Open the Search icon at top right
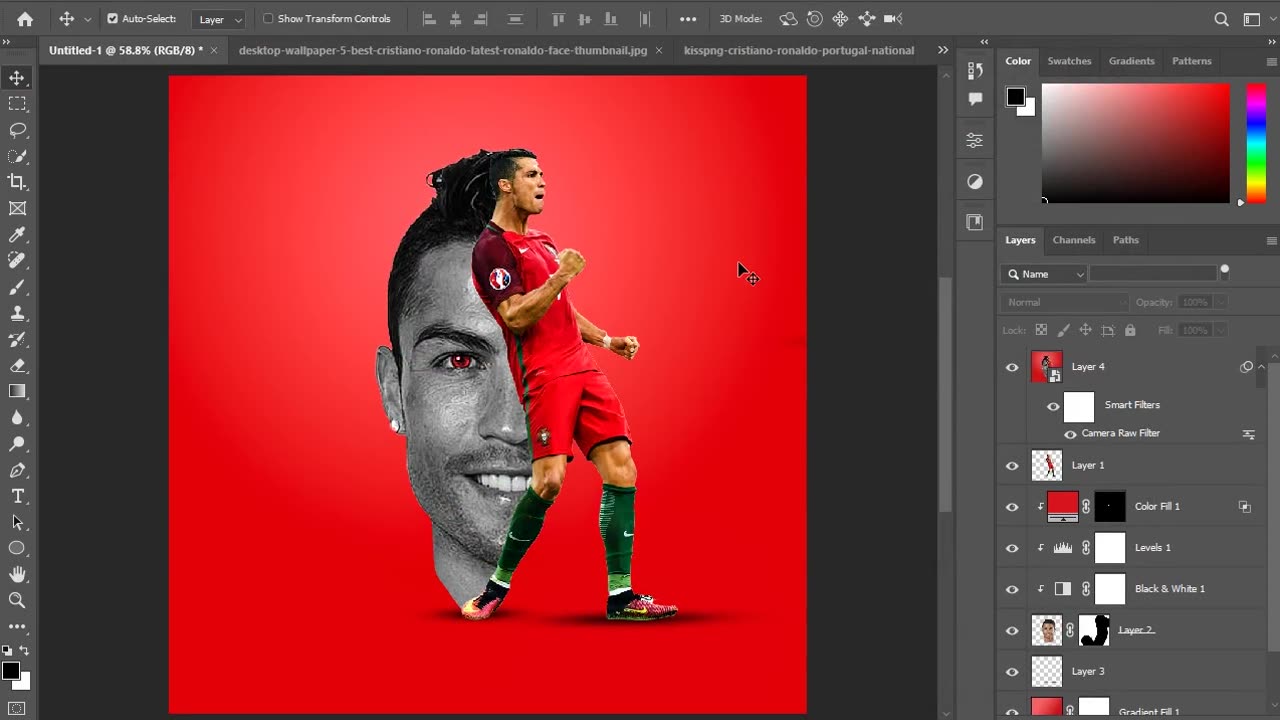The width and height of the screenshot is (1280, 720). (x=1221, y=19)
